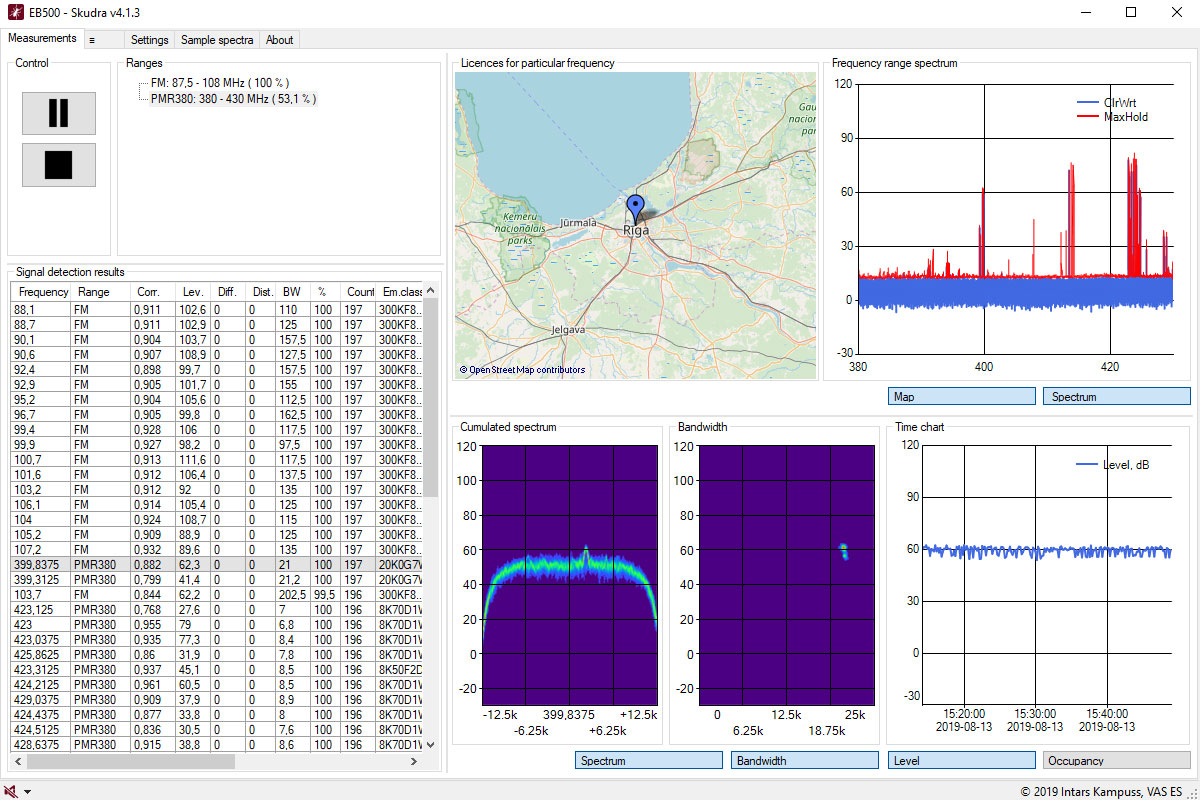This screenshot has width=1200, height=800.
Task: Select the PMR380 380 - 430 MHz range
Action: (x=232, y=99)
